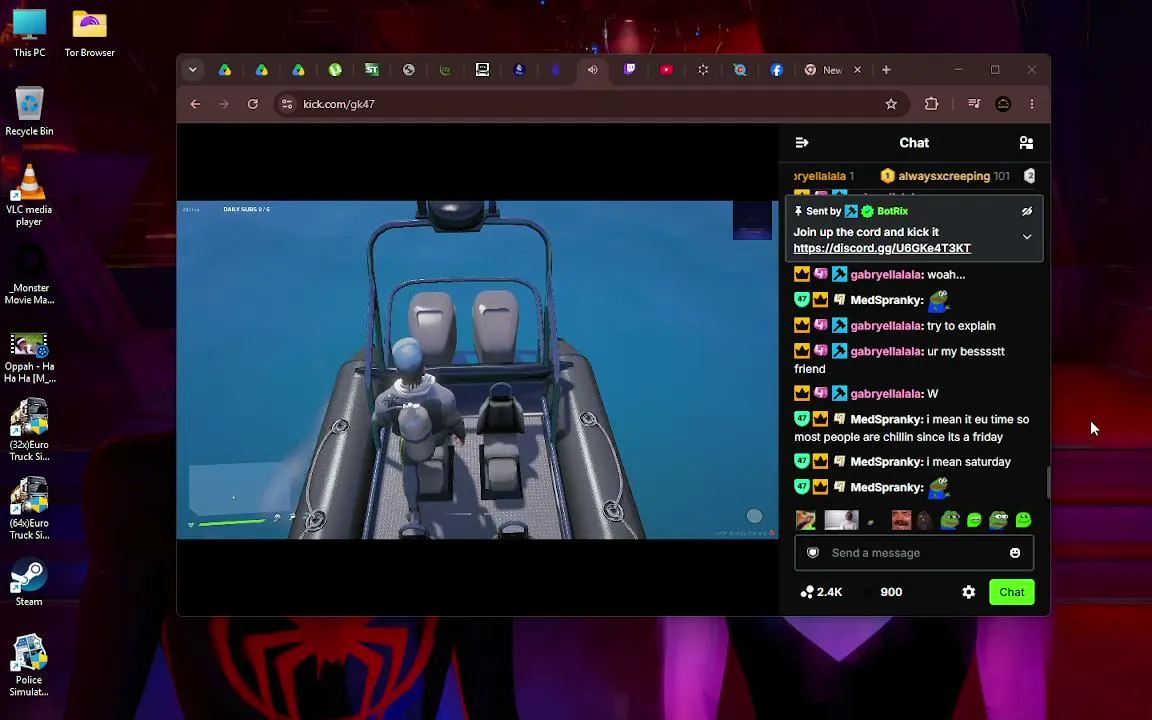This screenshot has height=720, width=1152.
Task: Select the second quick emote showing a man
Action: pyautogui.click(x=841, y=519)
